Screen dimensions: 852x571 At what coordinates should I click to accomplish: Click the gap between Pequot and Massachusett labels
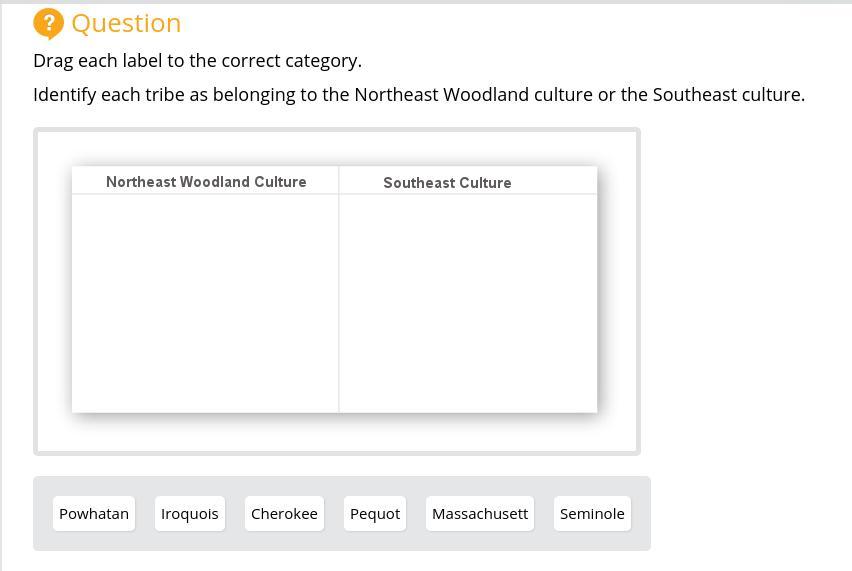(416, 514)
